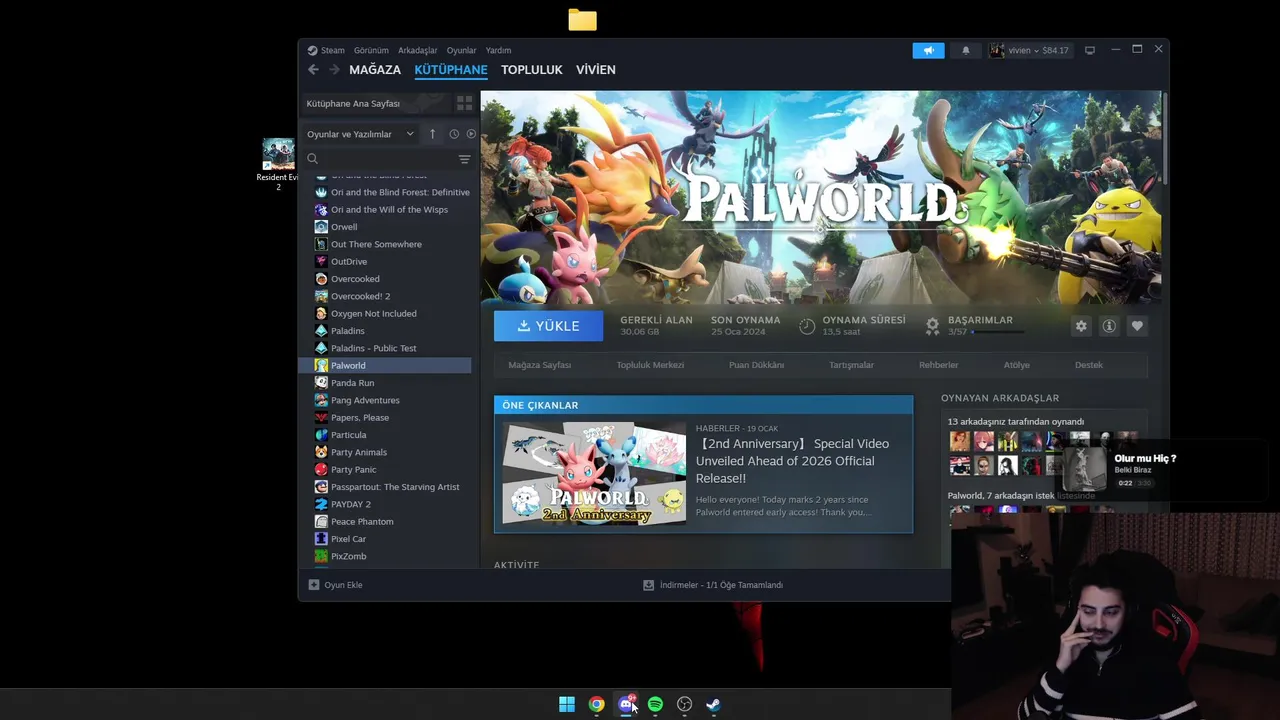This screenshot has height=720, width=1280.
Task: Open Topluluk Merkezi link
Action: coord(650,365)
